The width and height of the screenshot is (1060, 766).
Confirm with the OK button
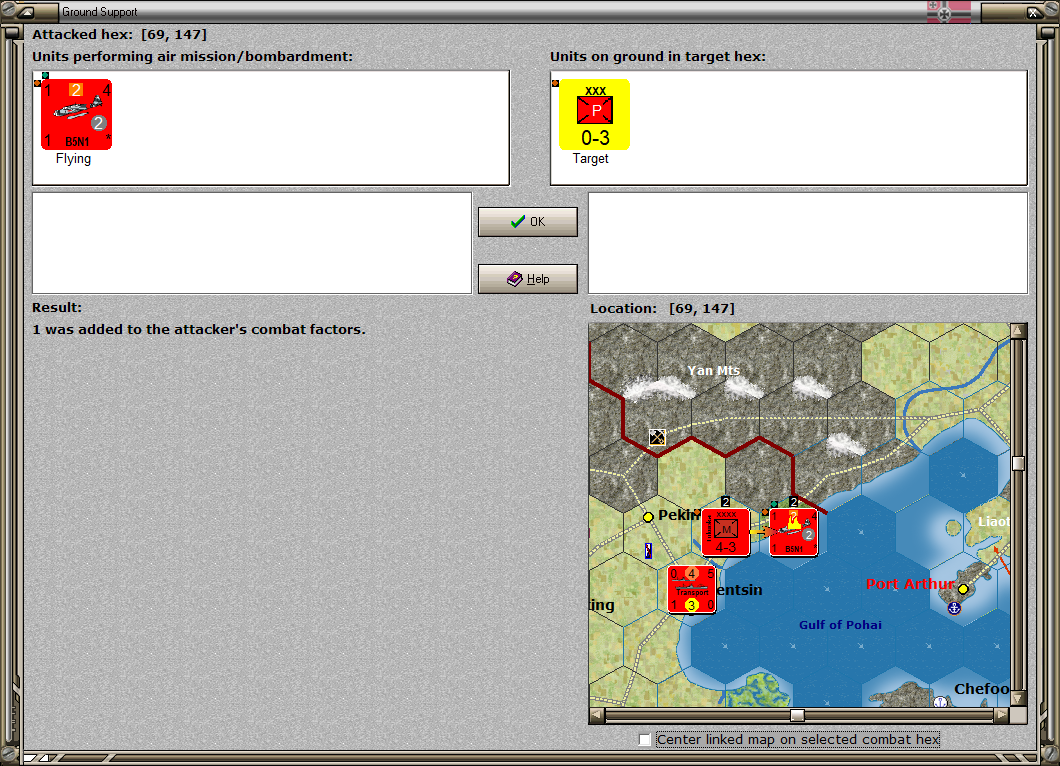pyautogui.click(x=528, y=222)
